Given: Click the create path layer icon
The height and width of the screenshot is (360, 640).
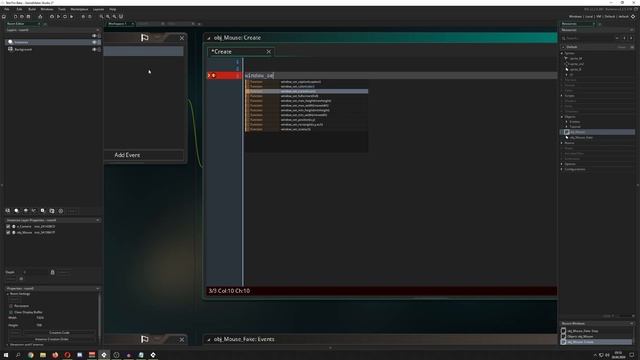Looking at the screenshot, I should tap(34, 211).
